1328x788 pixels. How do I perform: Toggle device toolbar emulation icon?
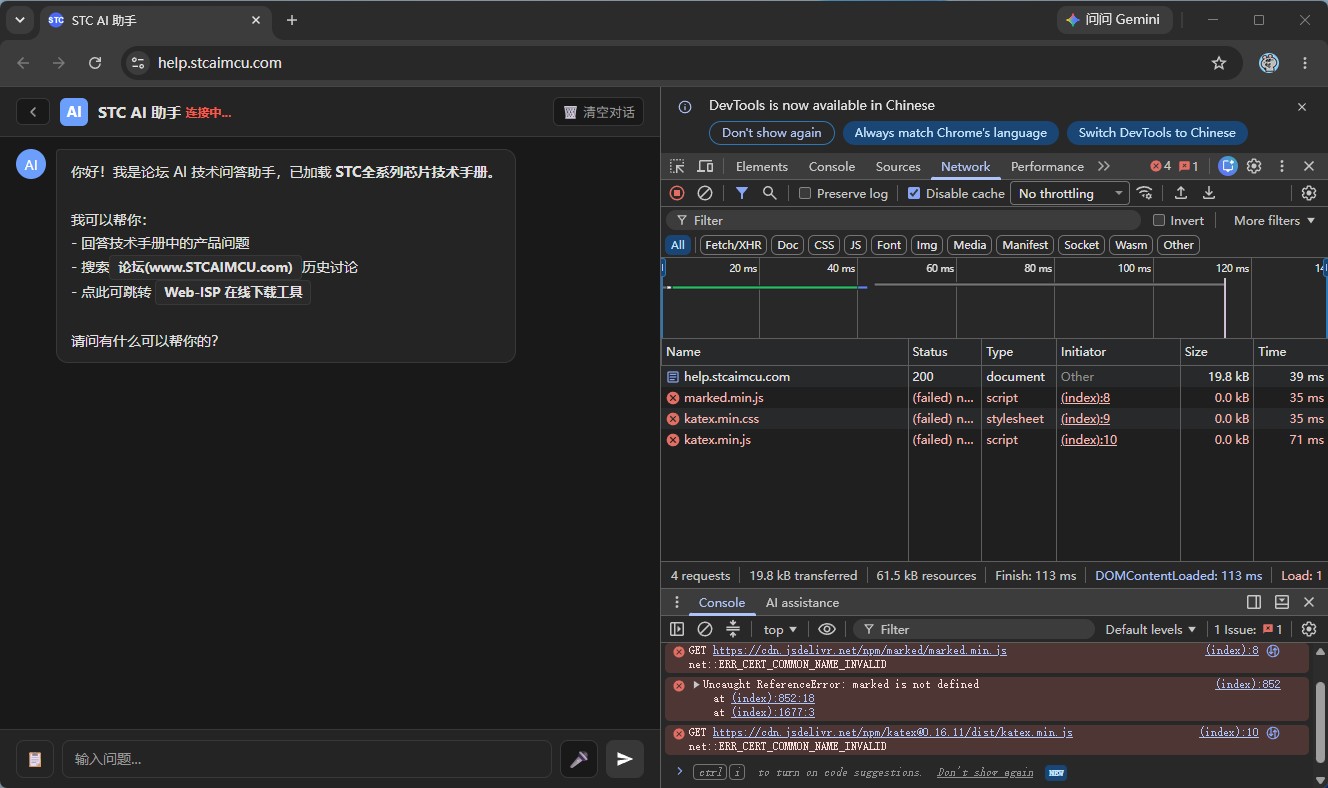tap(705, 166)
